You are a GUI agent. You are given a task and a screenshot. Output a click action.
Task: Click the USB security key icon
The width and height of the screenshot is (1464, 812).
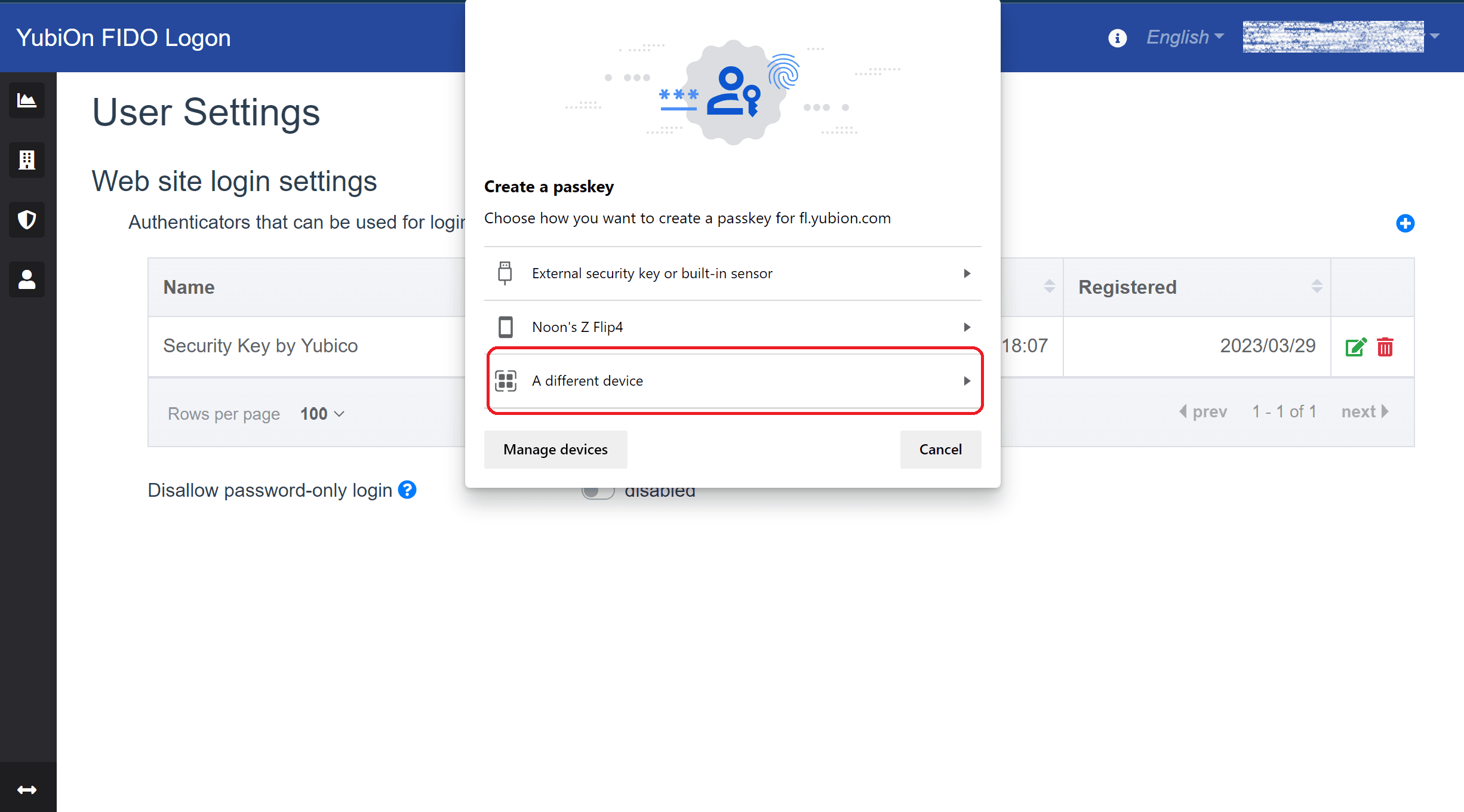pyautogui.click(x=505, y=273)
